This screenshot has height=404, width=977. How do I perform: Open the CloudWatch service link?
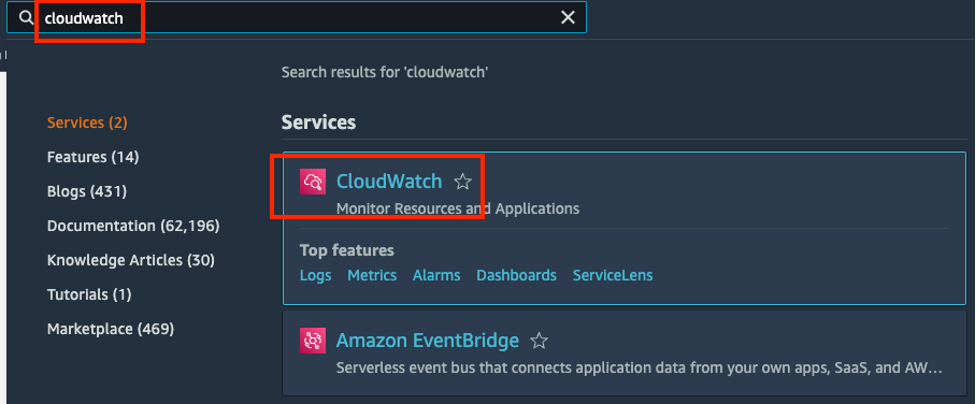389,181
